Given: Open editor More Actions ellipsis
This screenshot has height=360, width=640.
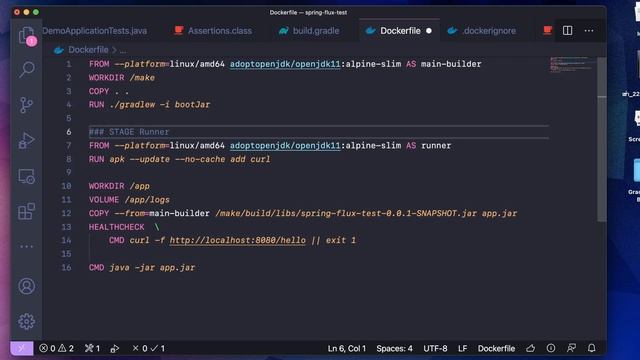Looking at the screenshot, I should pos(589,31).
